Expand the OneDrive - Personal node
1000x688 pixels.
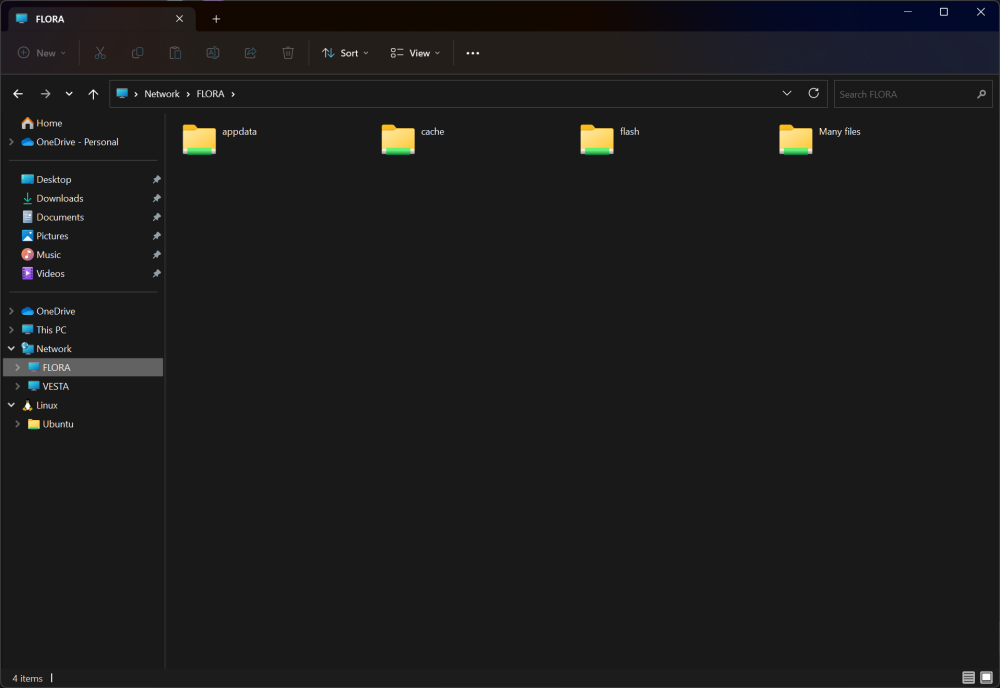point(11,142)
